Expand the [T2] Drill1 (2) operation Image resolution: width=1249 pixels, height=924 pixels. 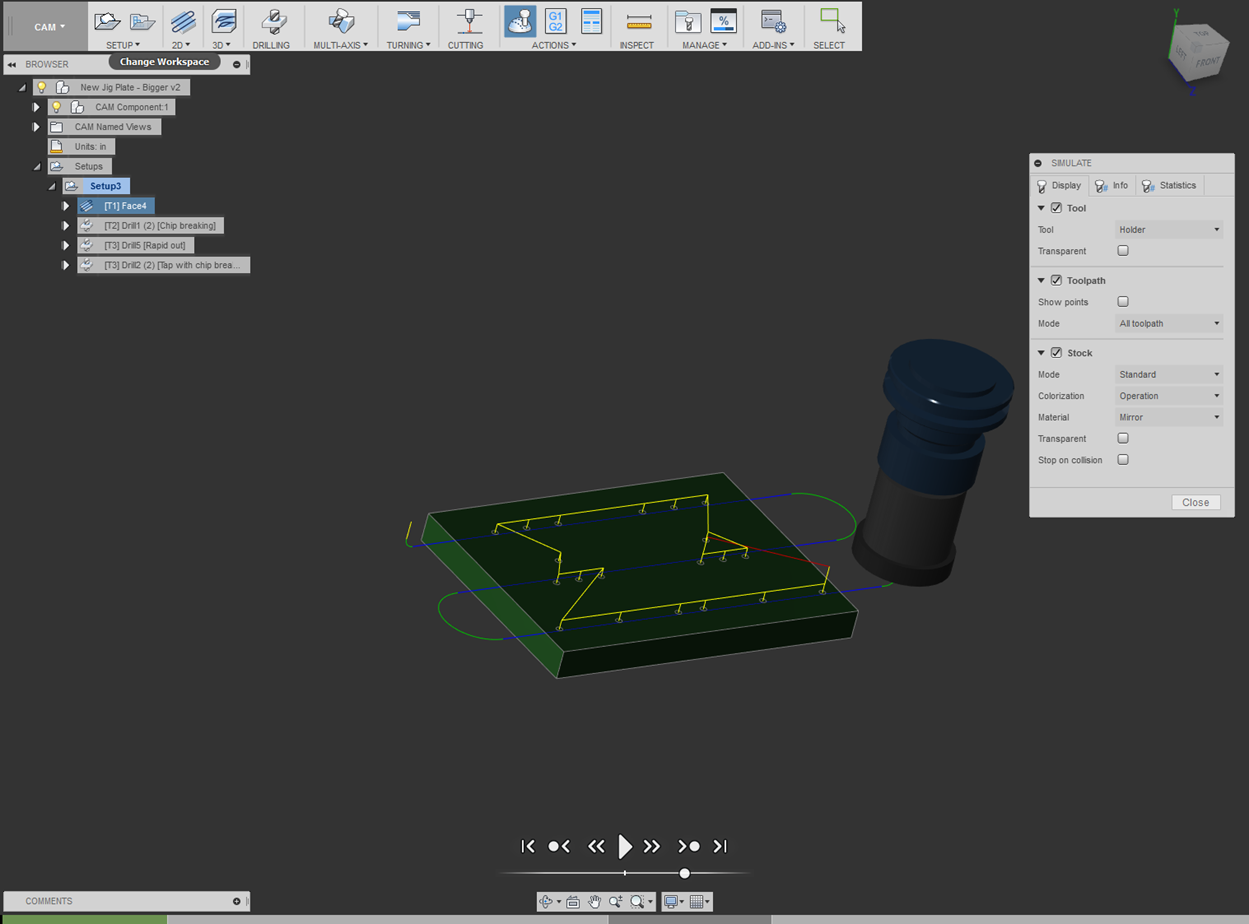point(66,226)
